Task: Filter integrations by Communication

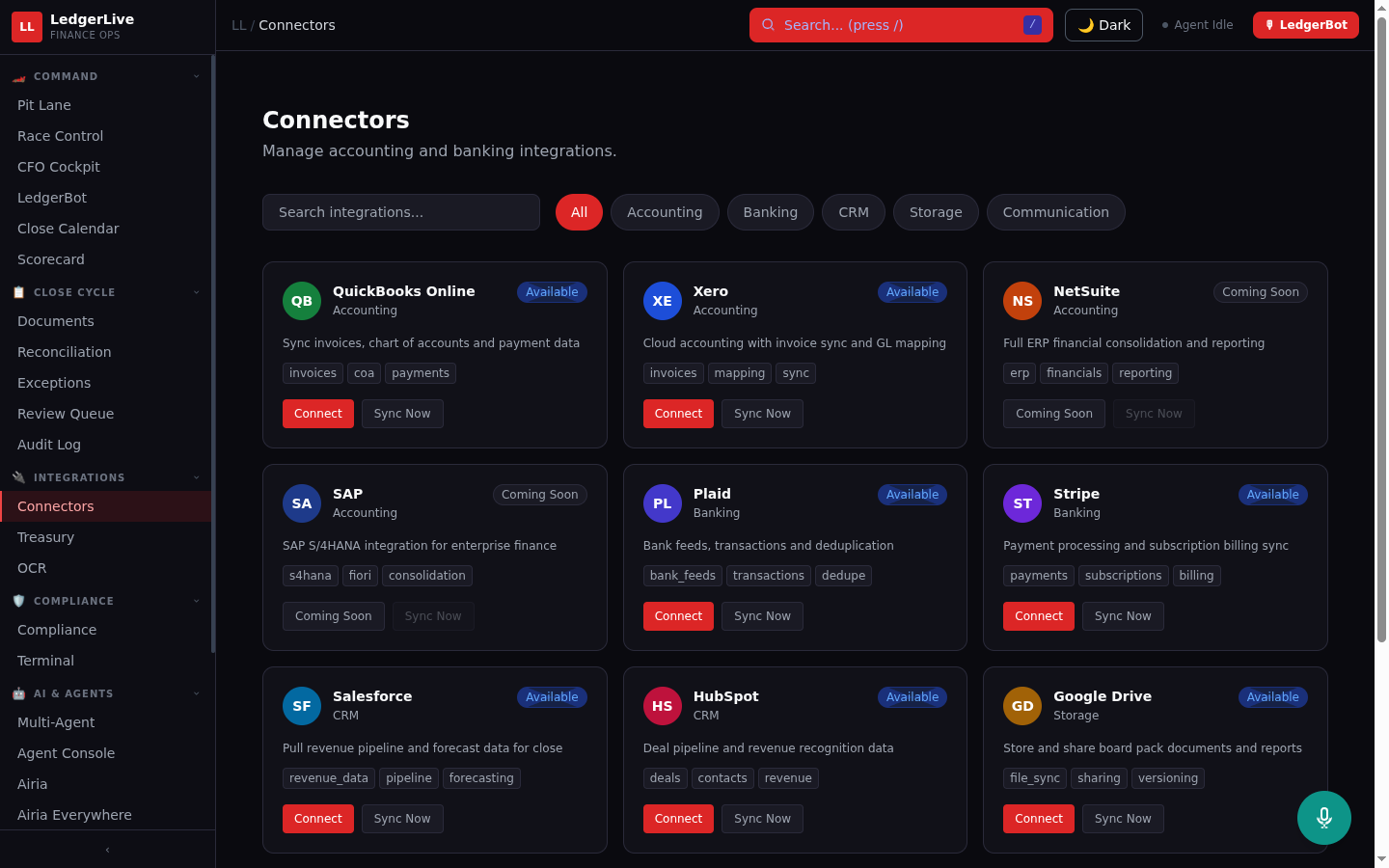Action: click(1056, 212)
